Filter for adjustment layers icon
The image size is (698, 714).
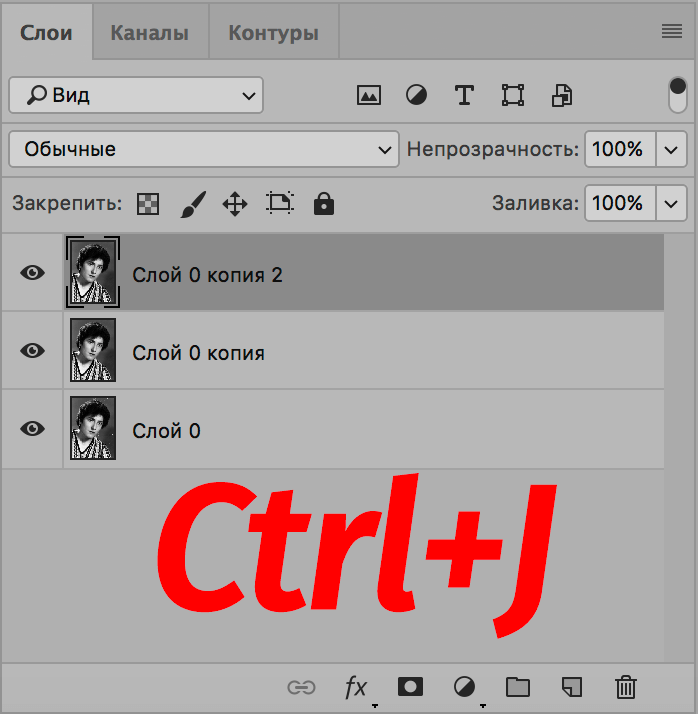pos(416,95)
